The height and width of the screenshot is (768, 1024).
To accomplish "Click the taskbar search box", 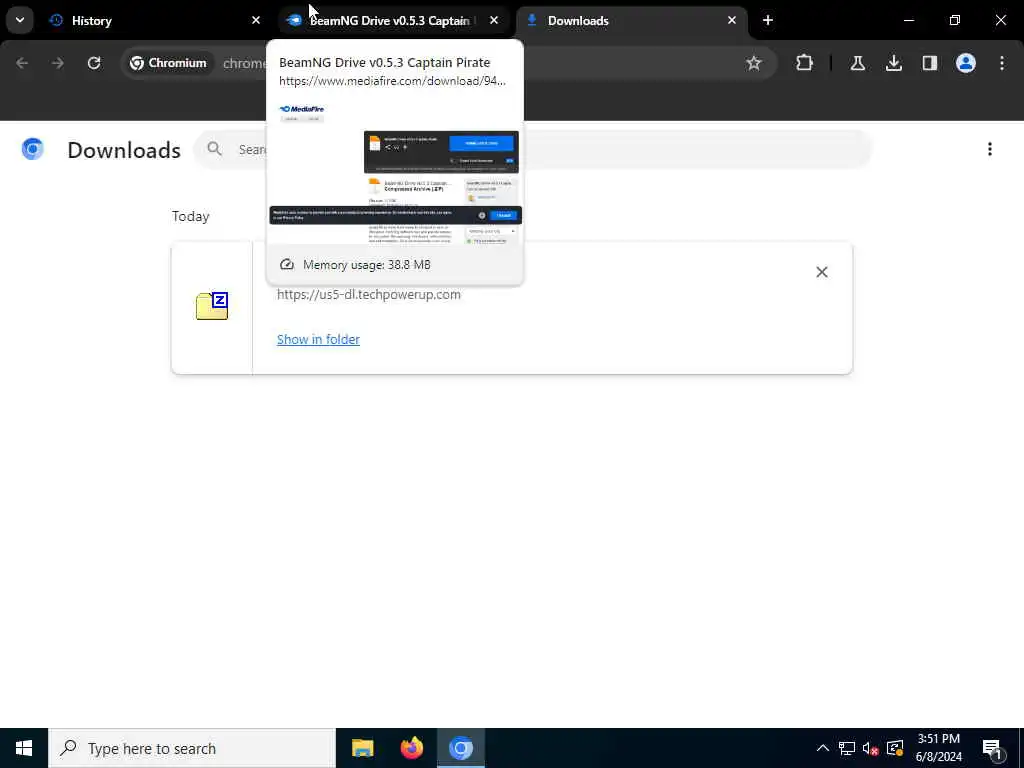I will tap(192, 748).
